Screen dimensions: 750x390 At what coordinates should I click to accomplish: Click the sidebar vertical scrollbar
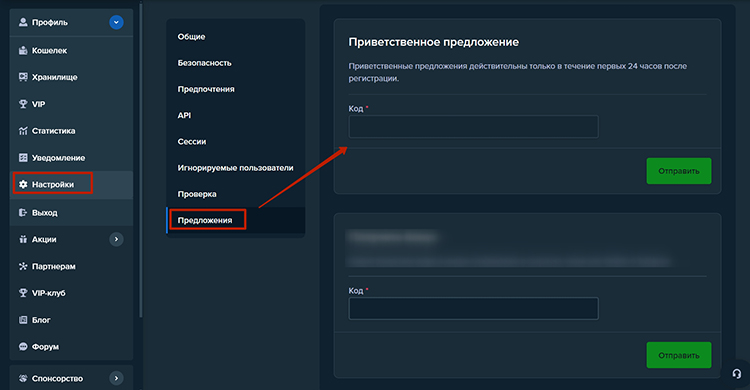[141, 160]
